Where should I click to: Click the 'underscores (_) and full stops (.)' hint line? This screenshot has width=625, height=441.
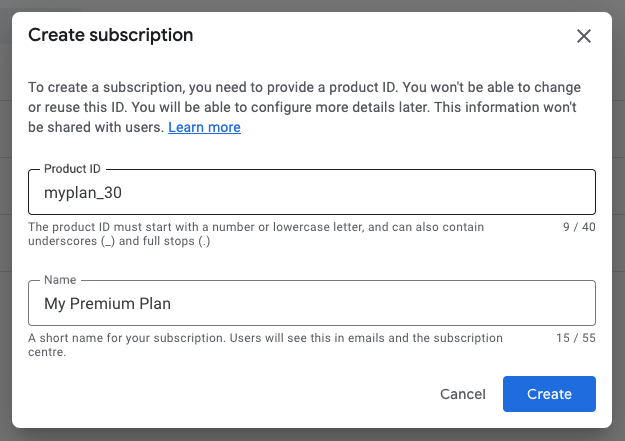coord(119,241)
